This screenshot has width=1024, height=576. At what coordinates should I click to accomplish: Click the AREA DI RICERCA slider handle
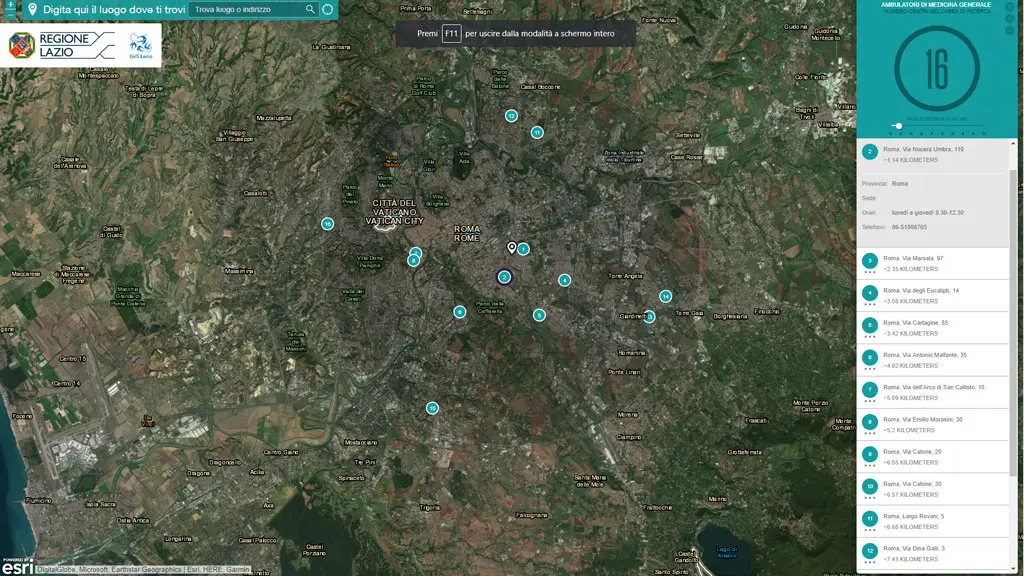click(899, 126)
